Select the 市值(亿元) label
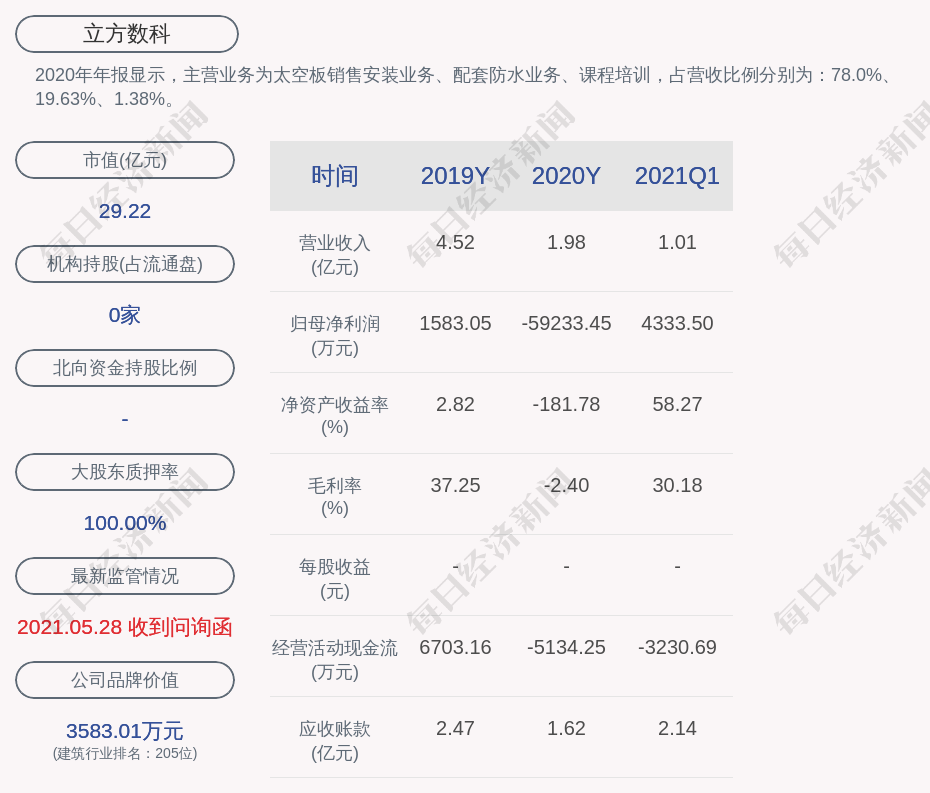Image resolution: width=930 pixels, height=793 pixels. tap(125, 160)
